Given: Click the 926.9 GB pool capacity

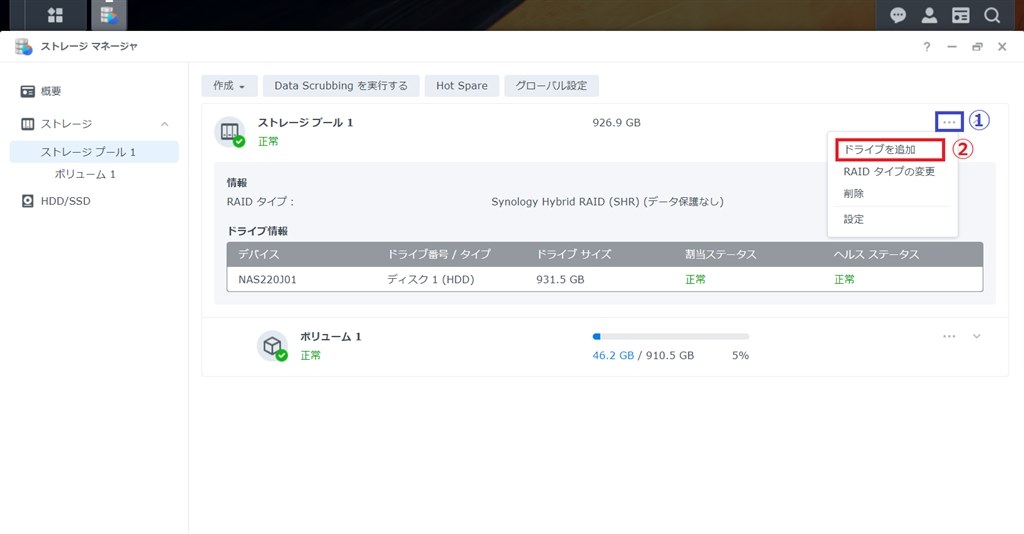Looking at the screenshot, I should click(616, 123).
